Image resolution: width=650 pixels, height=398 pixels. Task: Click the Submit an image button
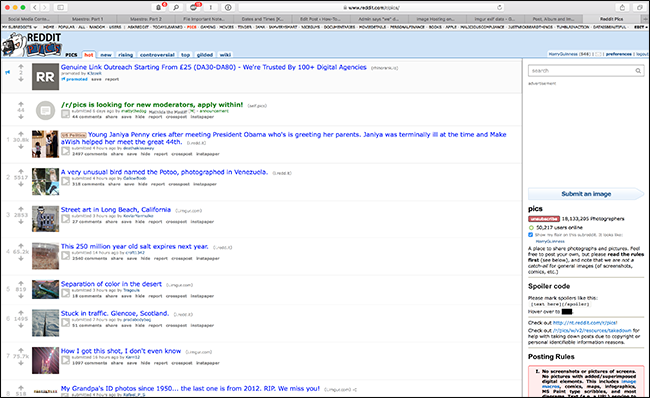point(586,194)
